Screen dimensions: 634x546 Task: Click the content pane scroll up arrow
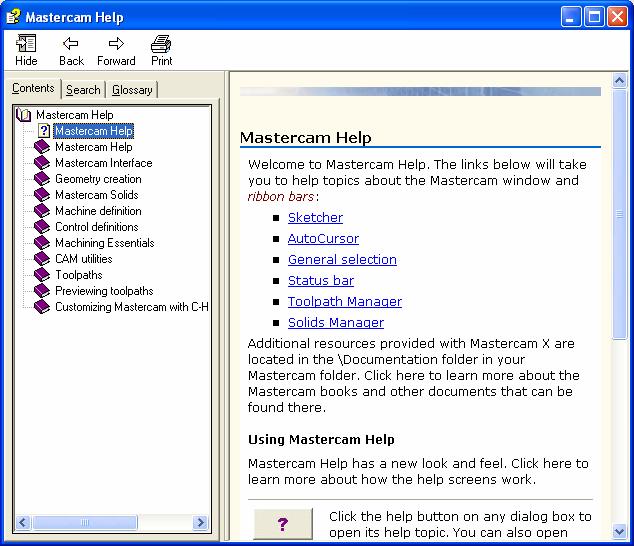[x=619, y=80]
